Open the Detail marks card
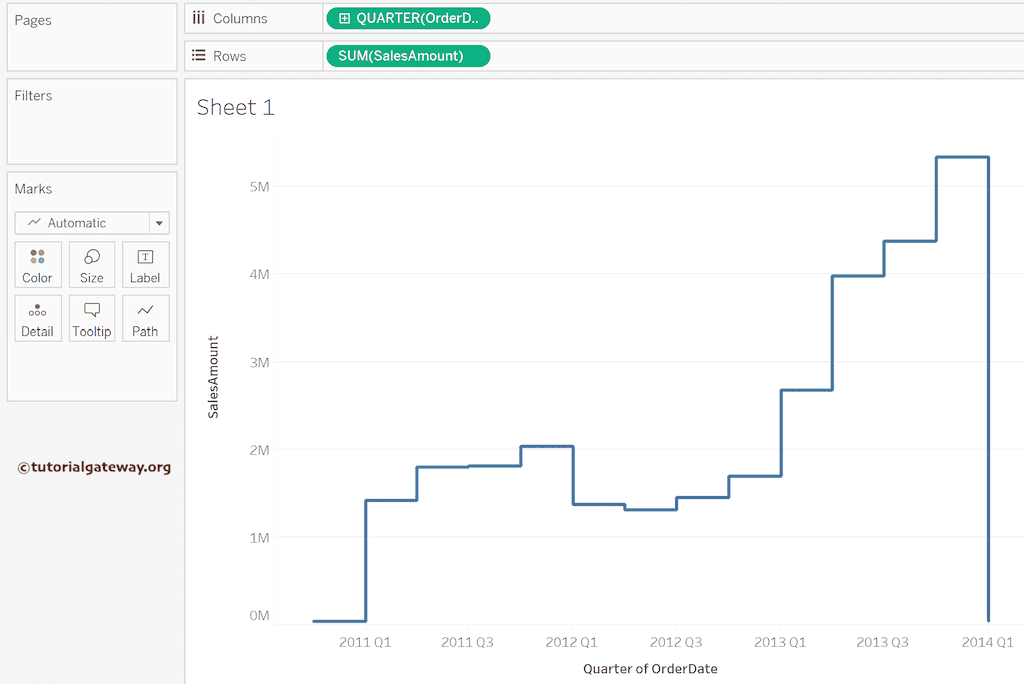1024x684 pixels. [x=38, y=311]
